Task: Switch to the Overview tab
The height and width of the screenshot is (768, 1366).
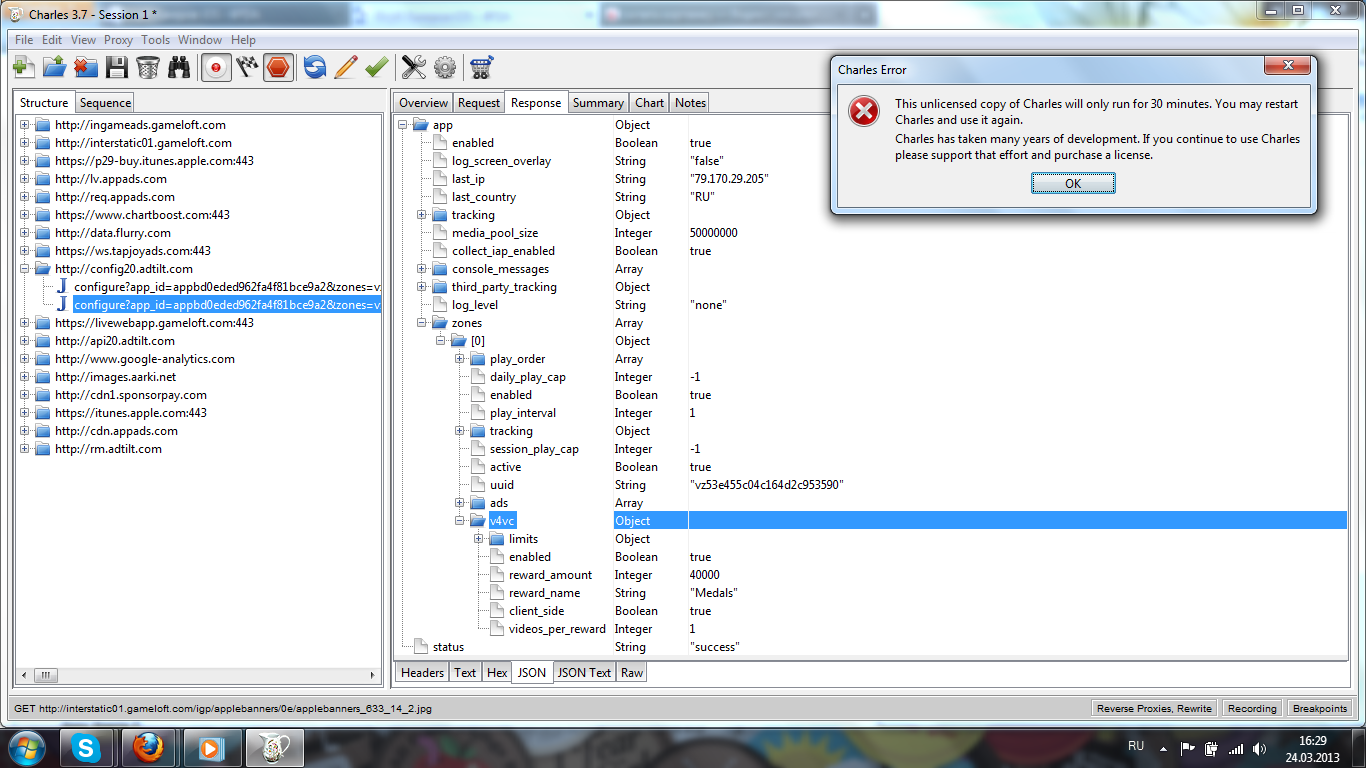Action: click(x=424, y=103)
